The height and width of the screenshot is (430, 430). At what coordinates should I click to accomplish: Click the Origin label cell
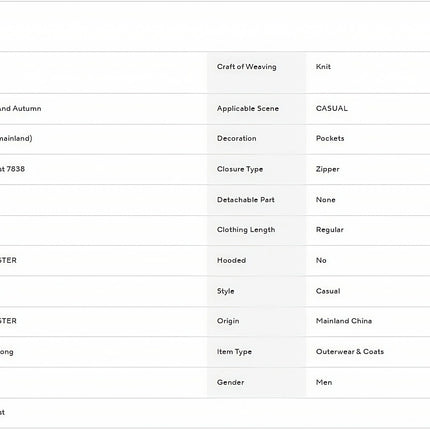pos(256,321)
